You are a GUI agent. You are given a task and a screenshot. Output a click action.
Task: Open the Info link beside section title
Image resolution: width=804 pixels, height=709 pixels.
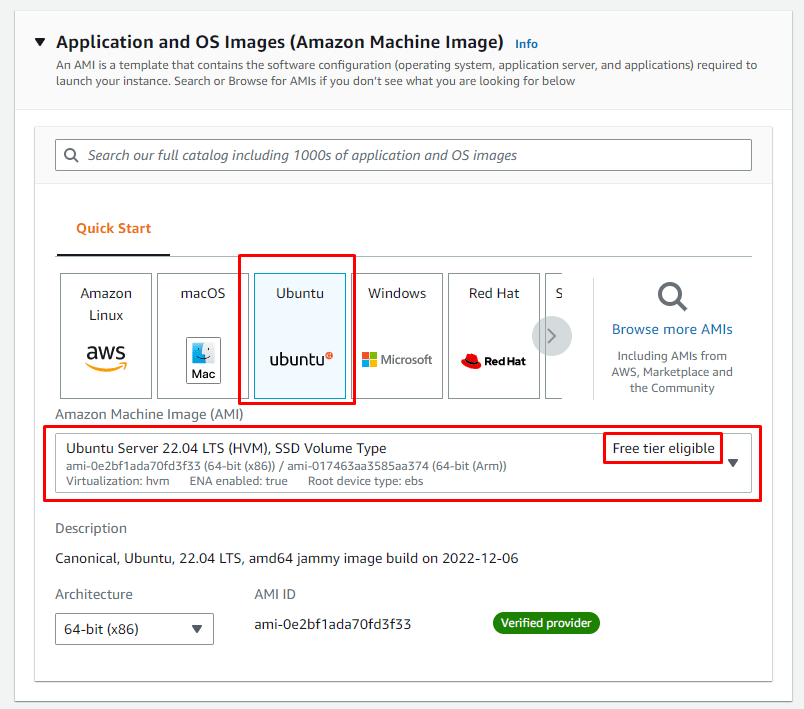(526, 44)
